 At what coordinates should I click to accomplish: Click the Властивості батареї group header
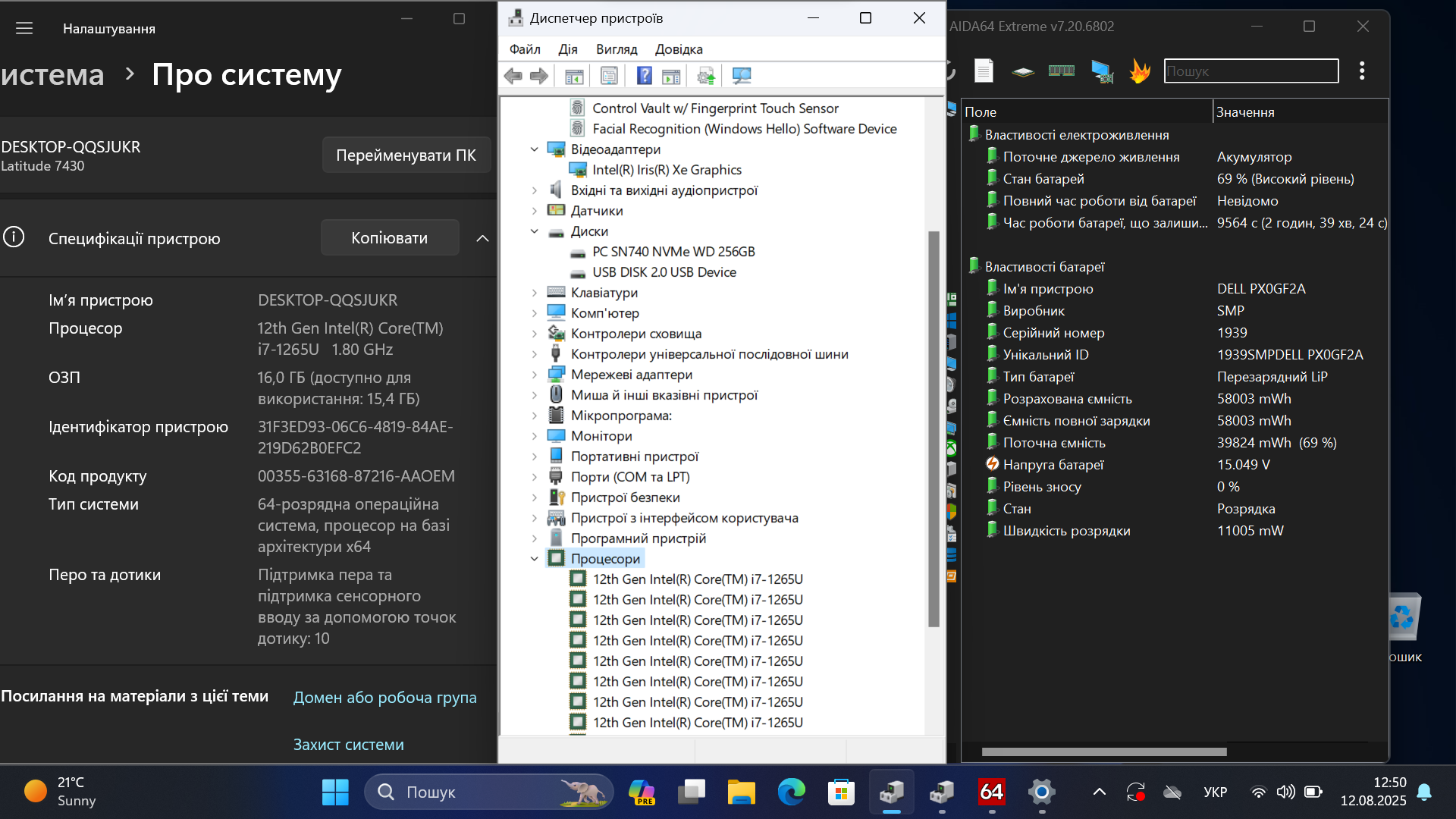[x=1044, y=267]
